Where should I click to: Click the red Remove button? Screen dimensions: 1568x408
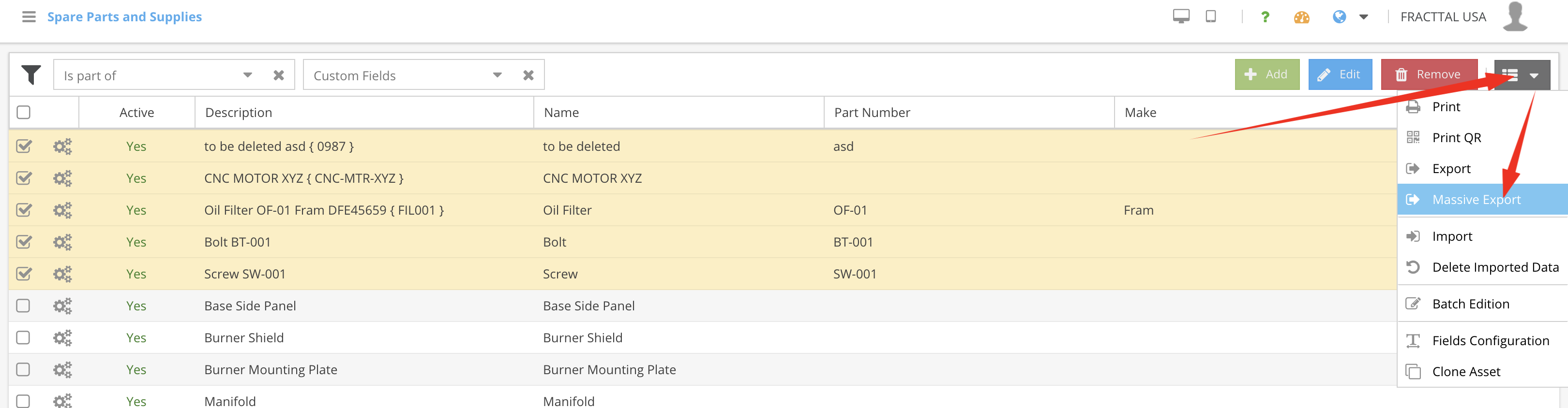(x=1429, y=74)
